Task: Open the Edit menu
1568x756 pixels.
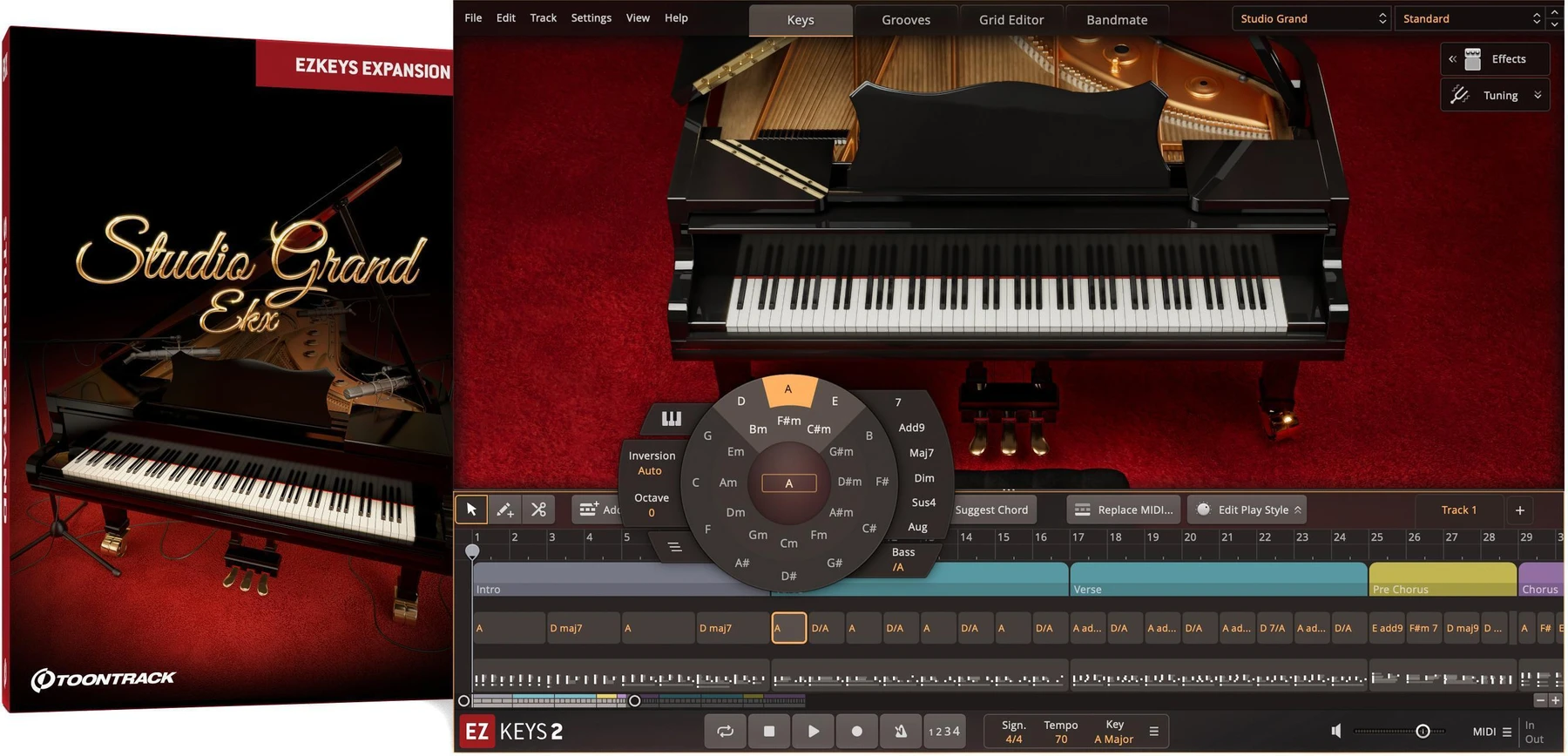Action: [506, 17]
